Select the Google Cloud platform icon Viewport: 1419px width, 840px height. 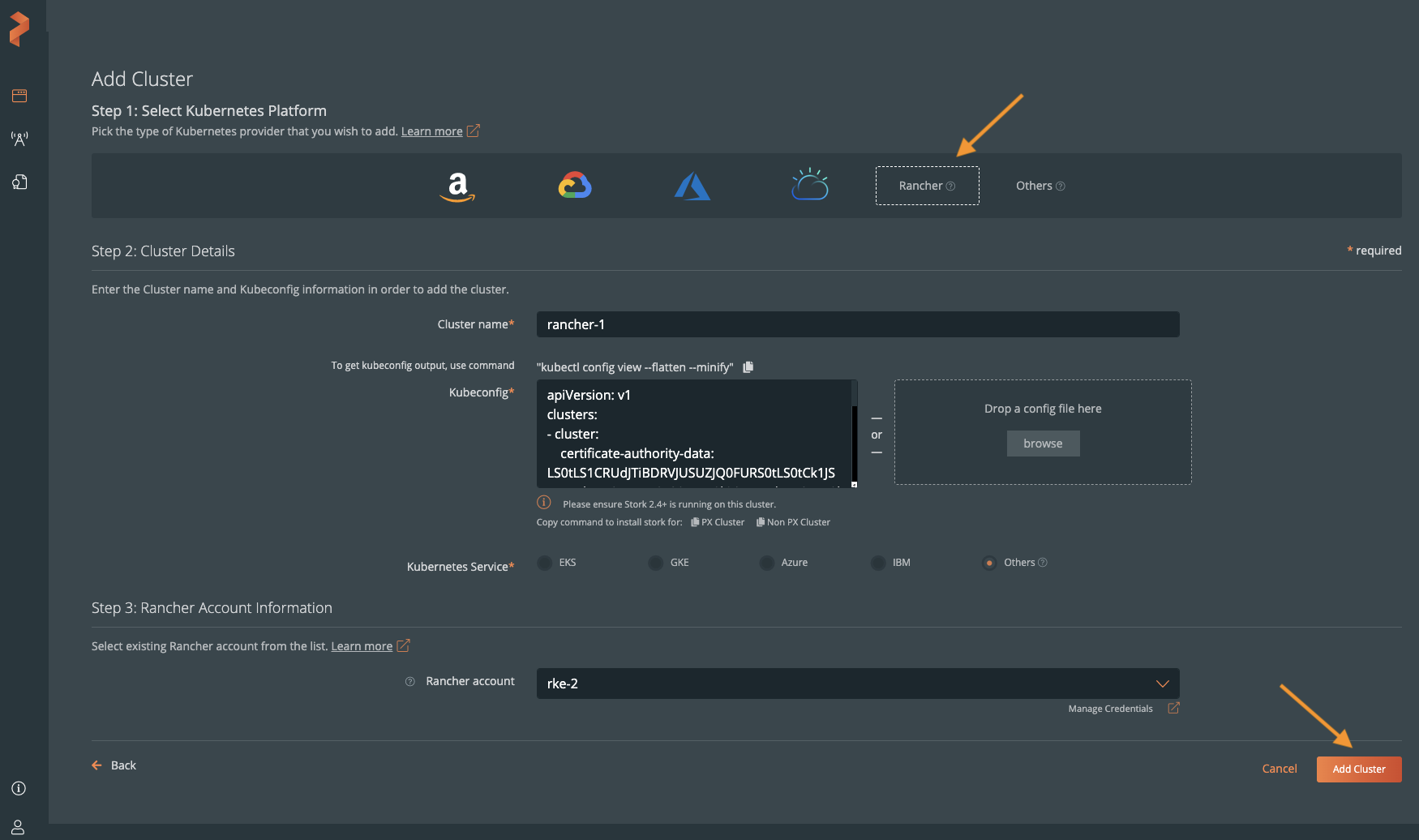click(x=575, y=186)
